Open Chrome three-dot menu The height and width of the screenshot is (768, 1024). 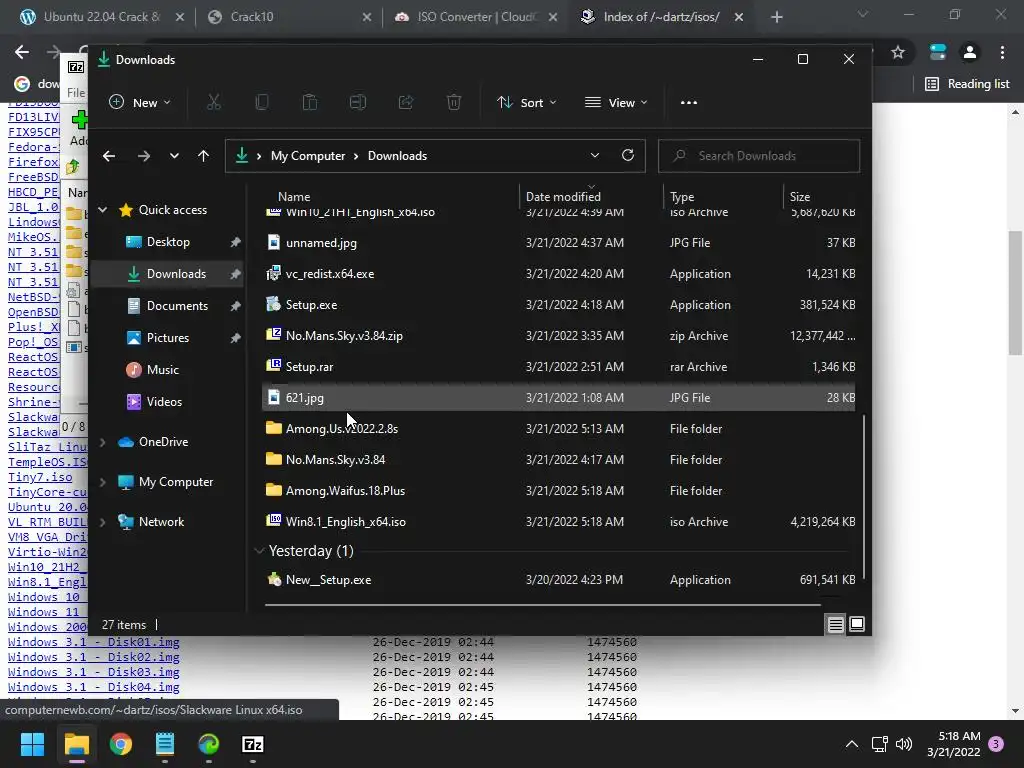click(1002, 52)
